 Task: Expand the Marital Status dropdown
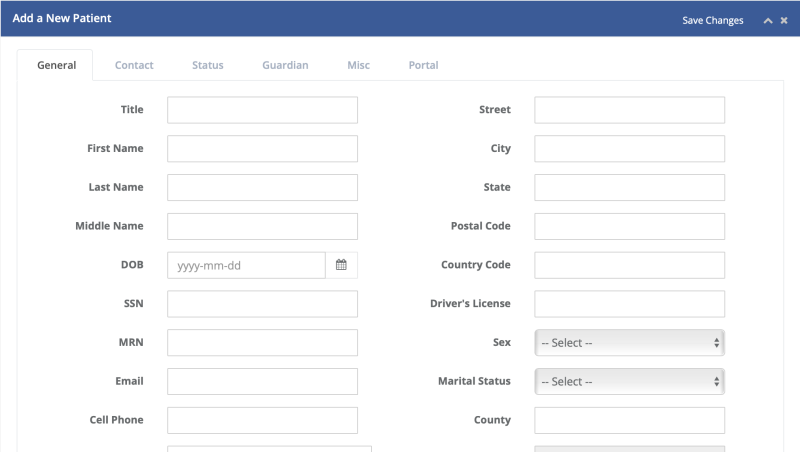pyautogui.click(x=629, y=382)
